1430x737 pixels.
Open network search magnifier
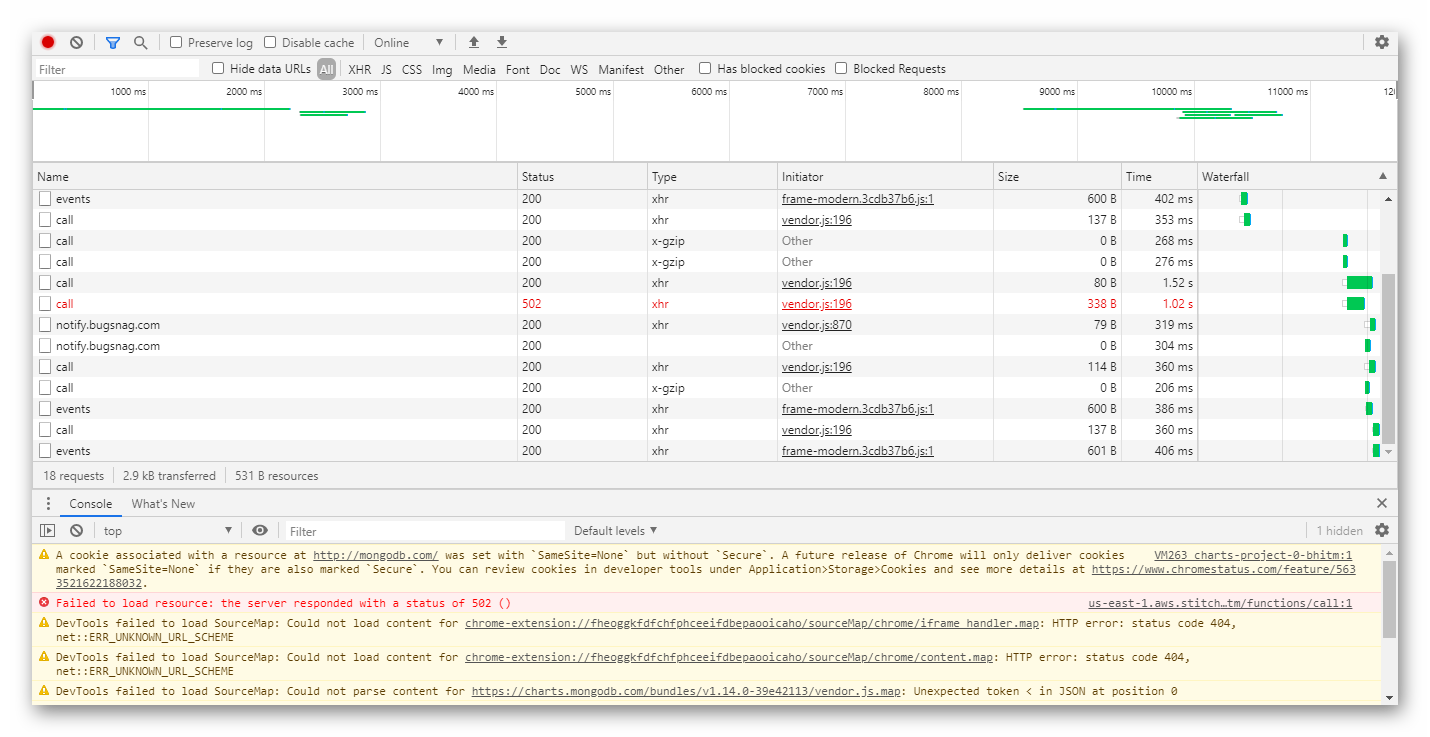(141, 43)
